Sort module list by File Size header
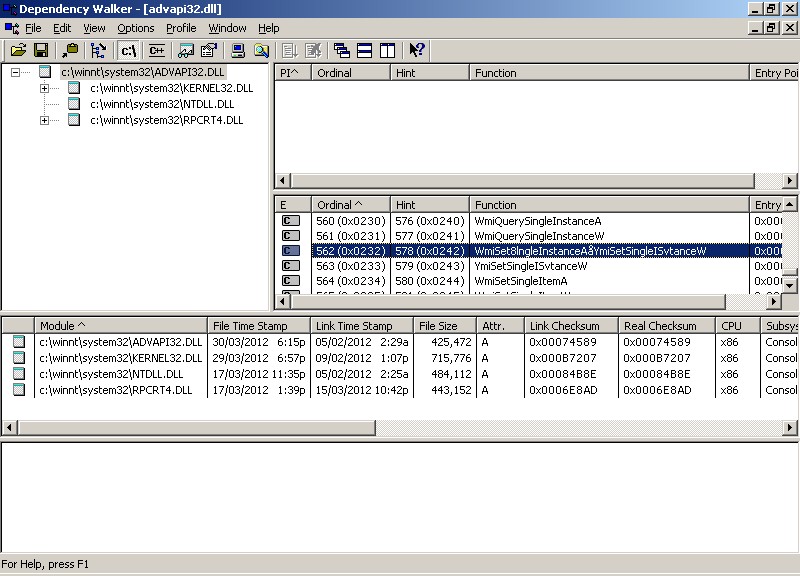Viewport: 800px width, 576px height. [x=445, y=326]
